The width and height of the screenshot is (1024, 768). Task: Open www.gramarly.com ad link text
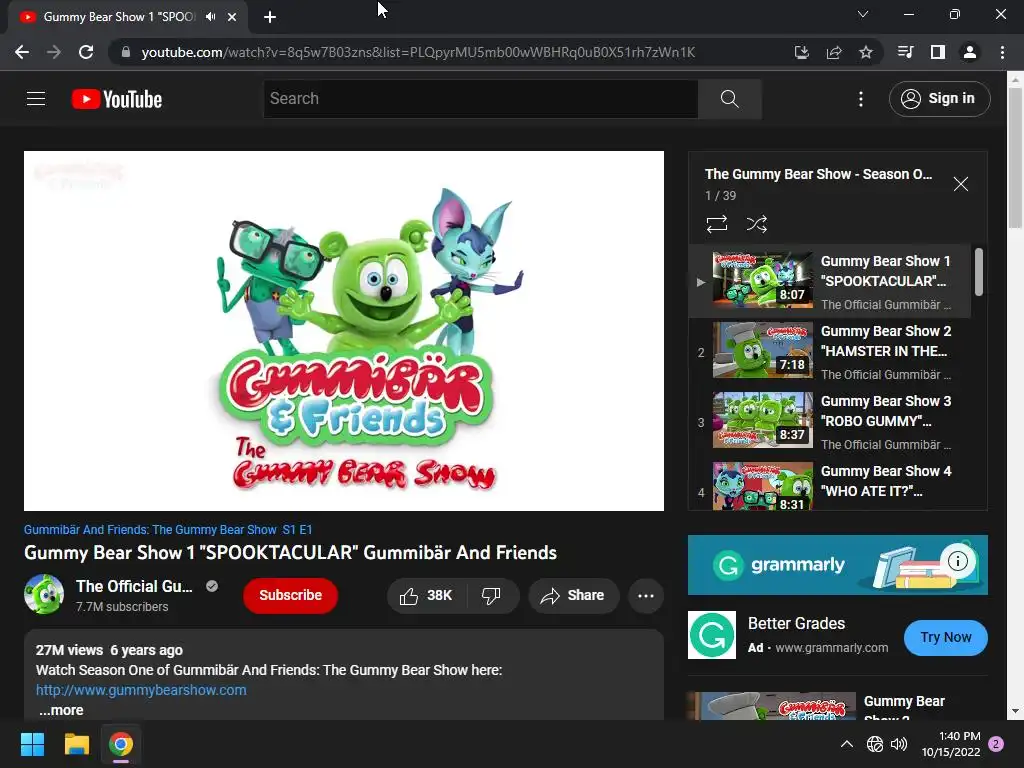[831, 648]
